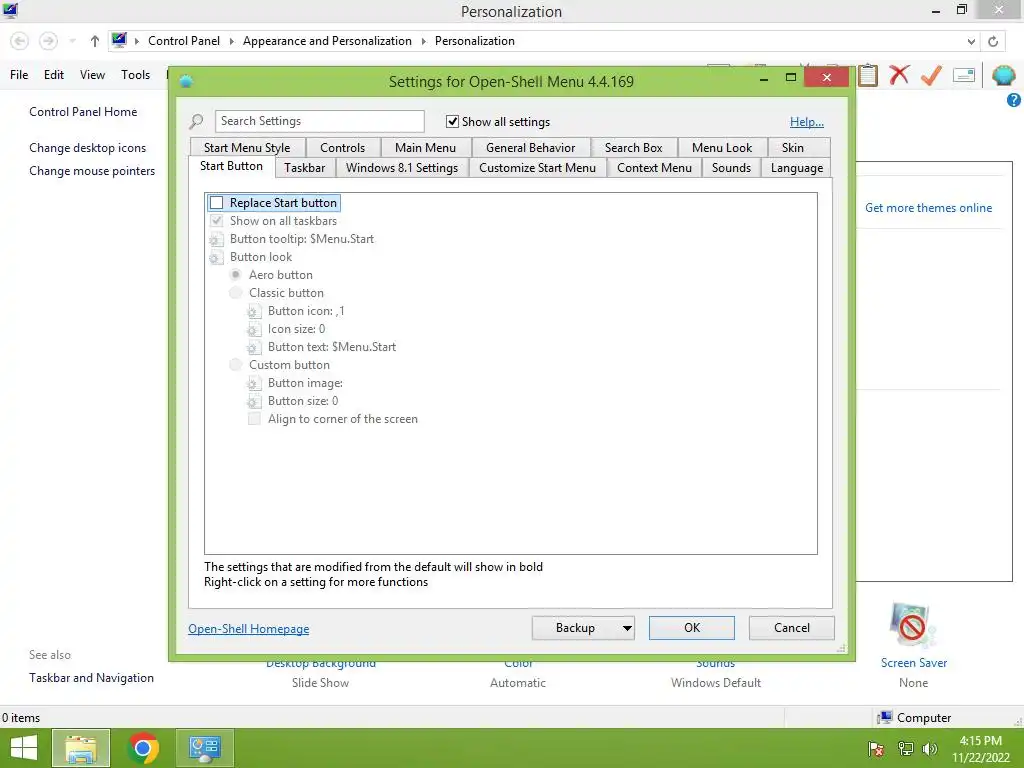Screen dimensions: 1024x768
Task: Open the Taskbar tab
Action: click(x=304, y=168)
